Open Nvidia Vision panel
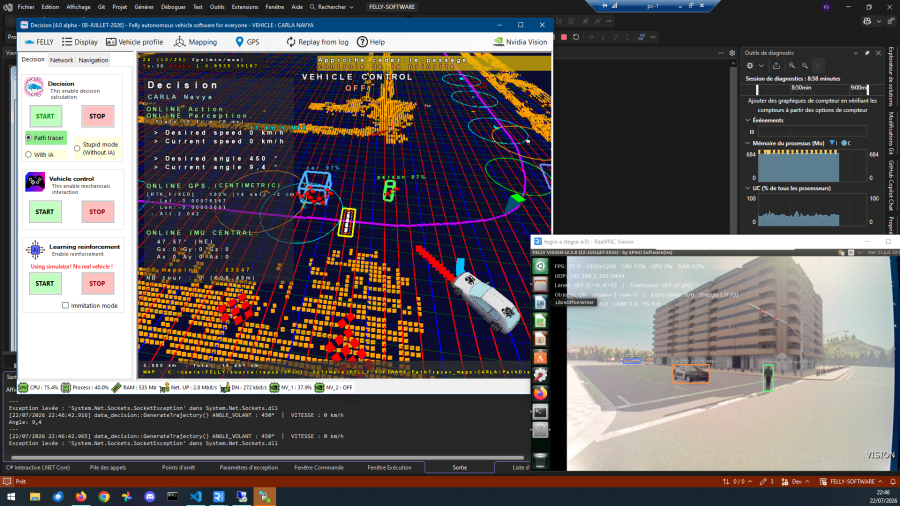900x506 pixels. (x=521, y=42)
